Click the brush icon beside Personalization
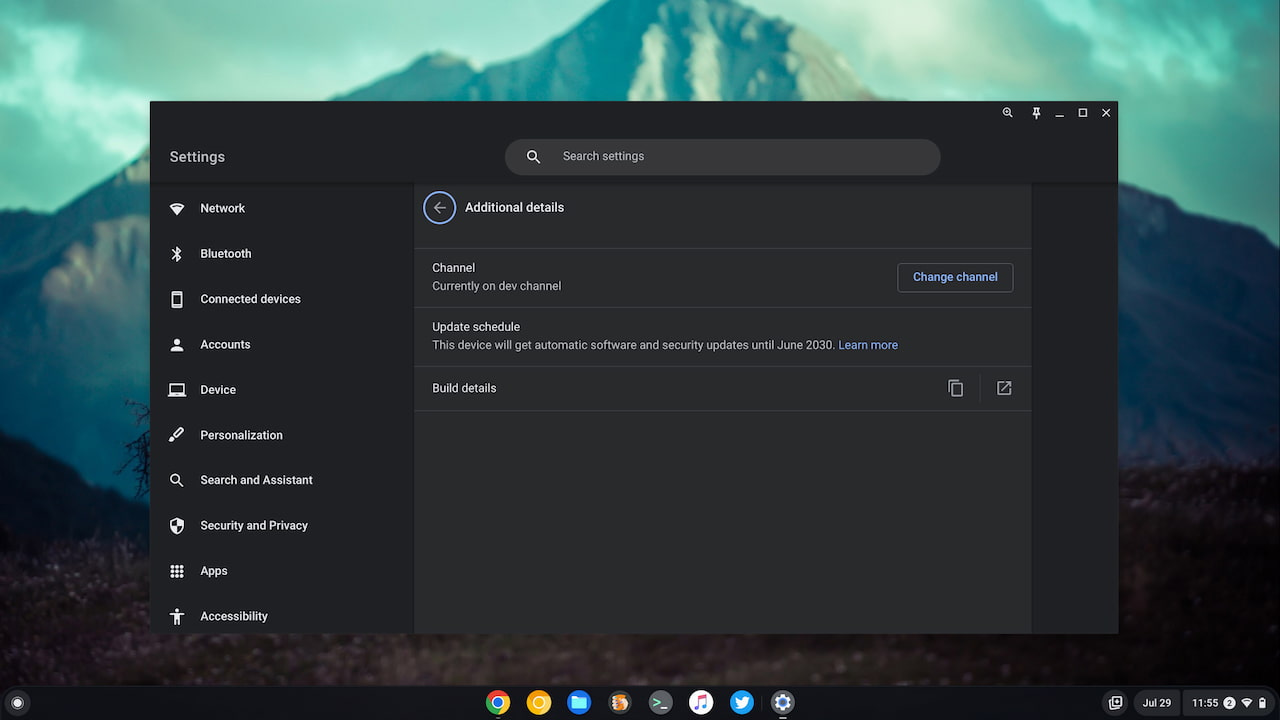Screen dimensions: 1280x720 177,435
